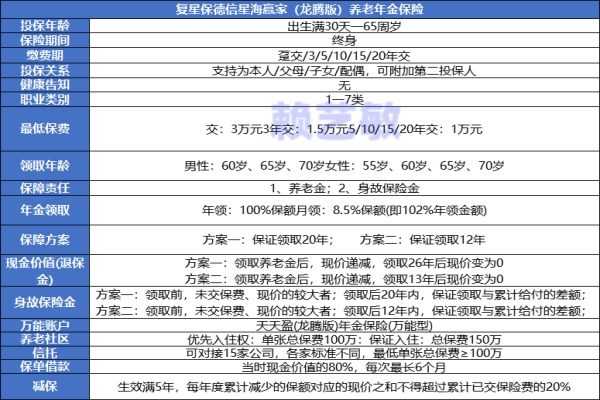Click the 最低保费 row label
This screenshot has width=600, height=400.
[45, 128]
